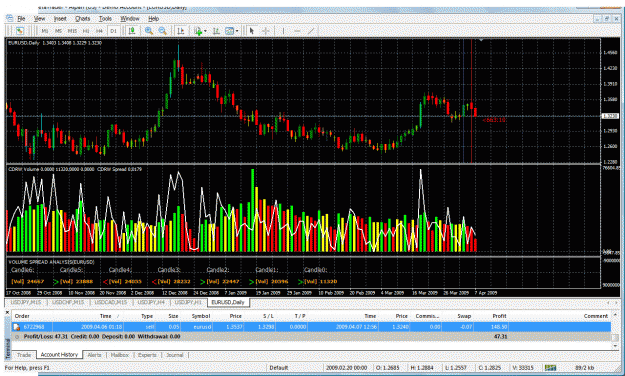Sort history by Type column header
Viewport: 625px width, 376px height.
click(x=147, y=316)
